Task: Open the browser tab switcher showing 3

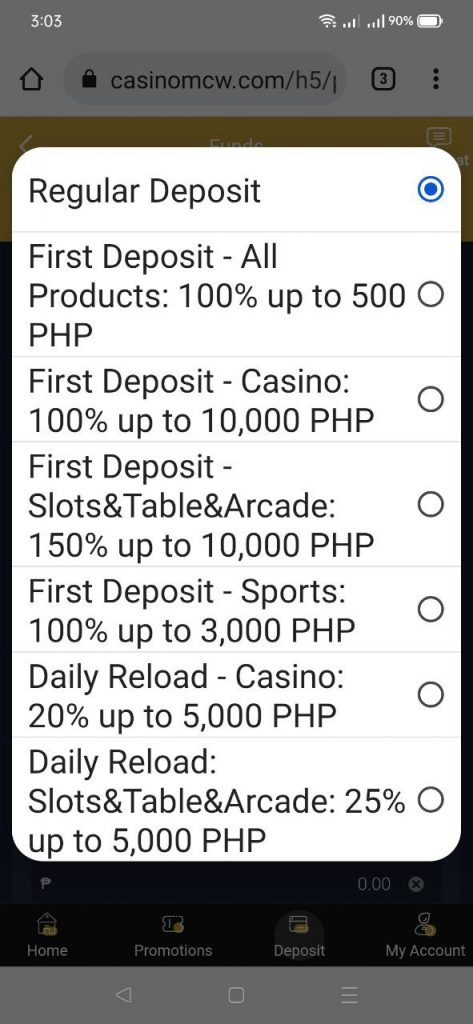Action: coord(383,80)
